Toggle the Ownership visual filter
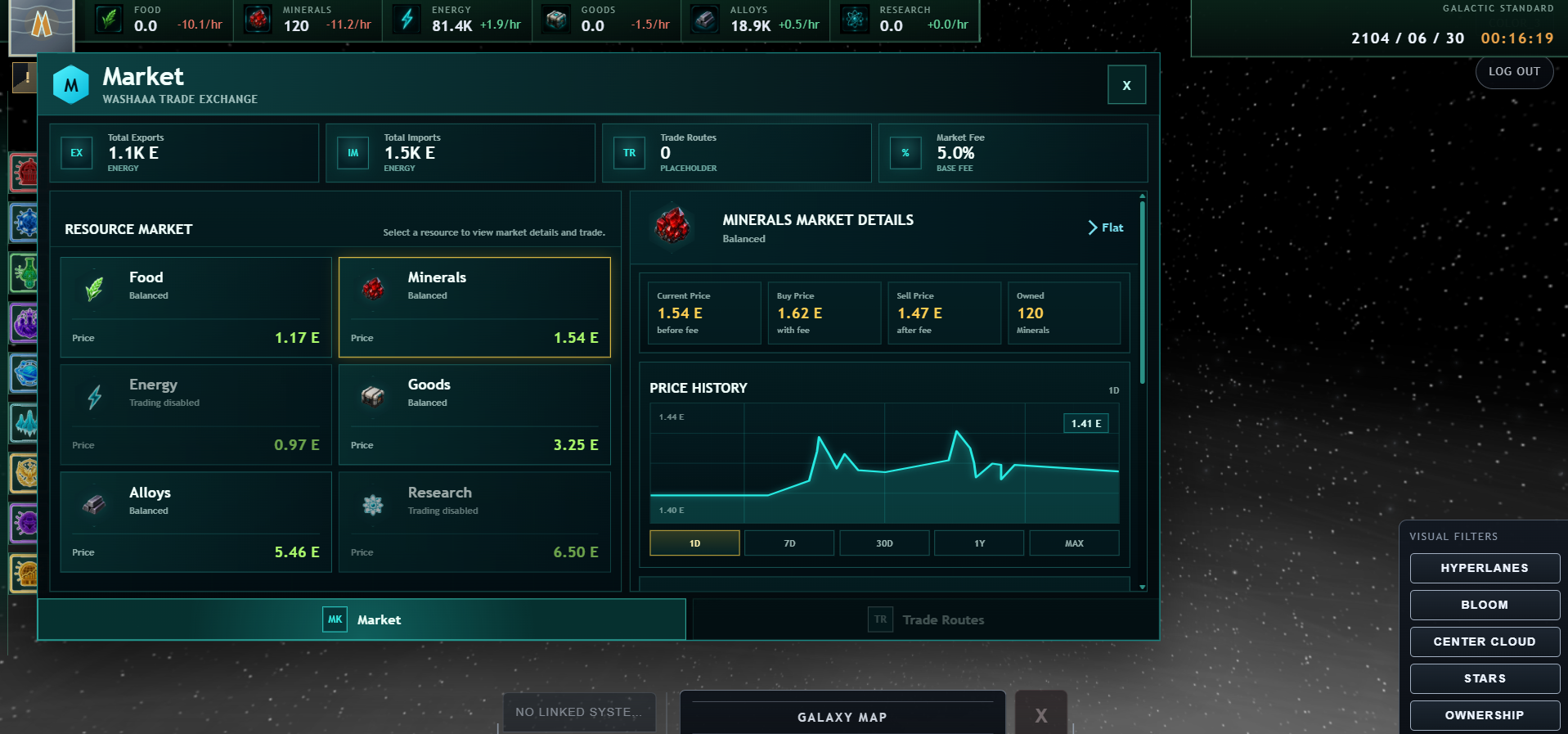 1485,715
